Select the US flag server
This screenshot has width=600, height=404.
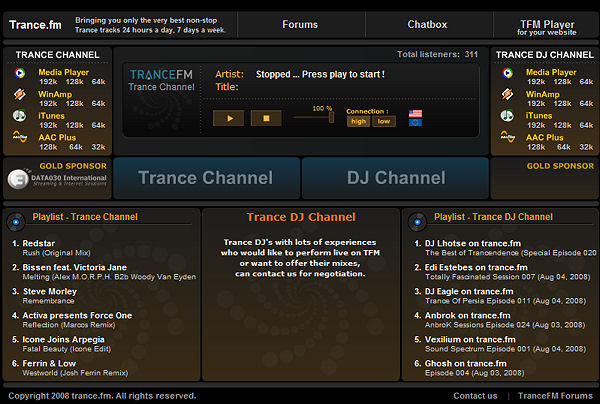[415, 114]
